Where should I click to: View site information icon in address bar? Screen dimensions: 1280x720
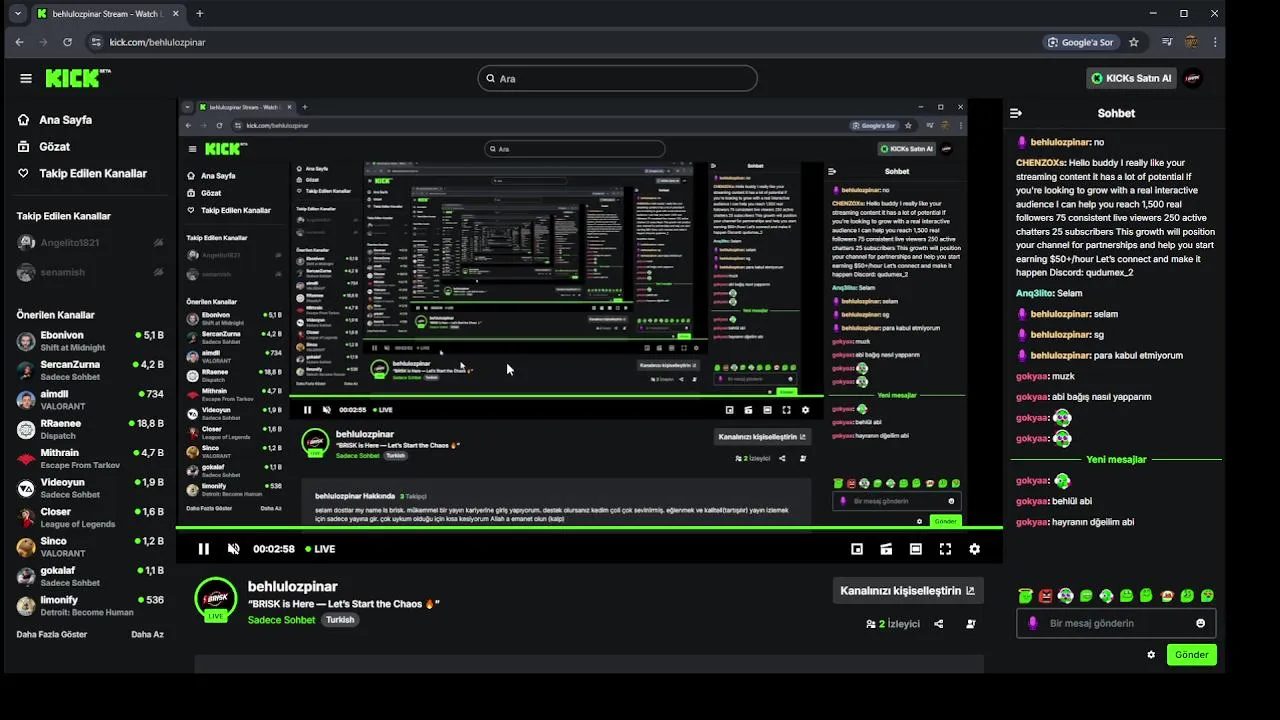[x=96, y=42]
